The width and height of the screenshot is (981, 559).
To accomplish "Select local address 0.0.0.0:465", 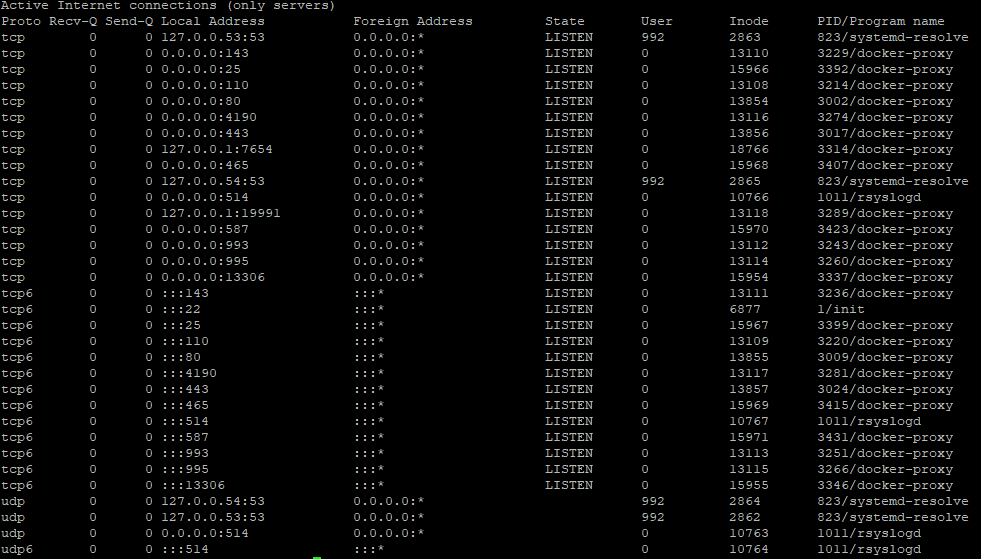I will coord(205,165).
